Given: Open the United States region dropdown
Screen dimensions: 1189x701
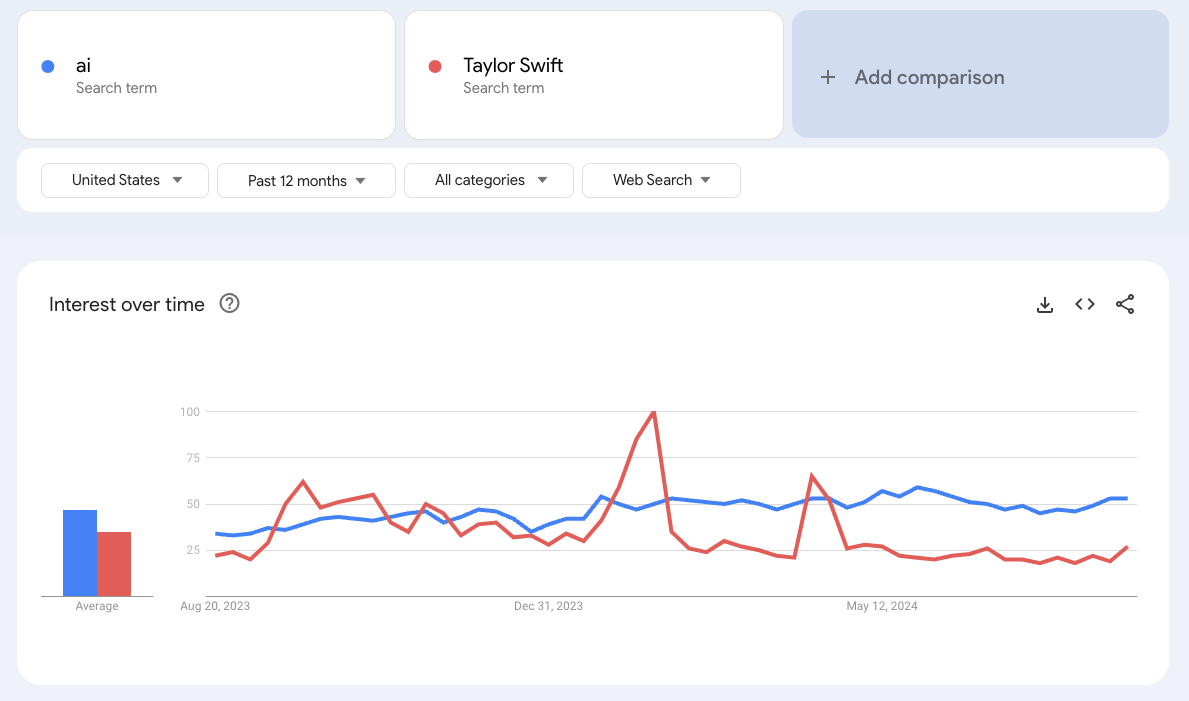Looking at the screenshot, I should point(125,180).
